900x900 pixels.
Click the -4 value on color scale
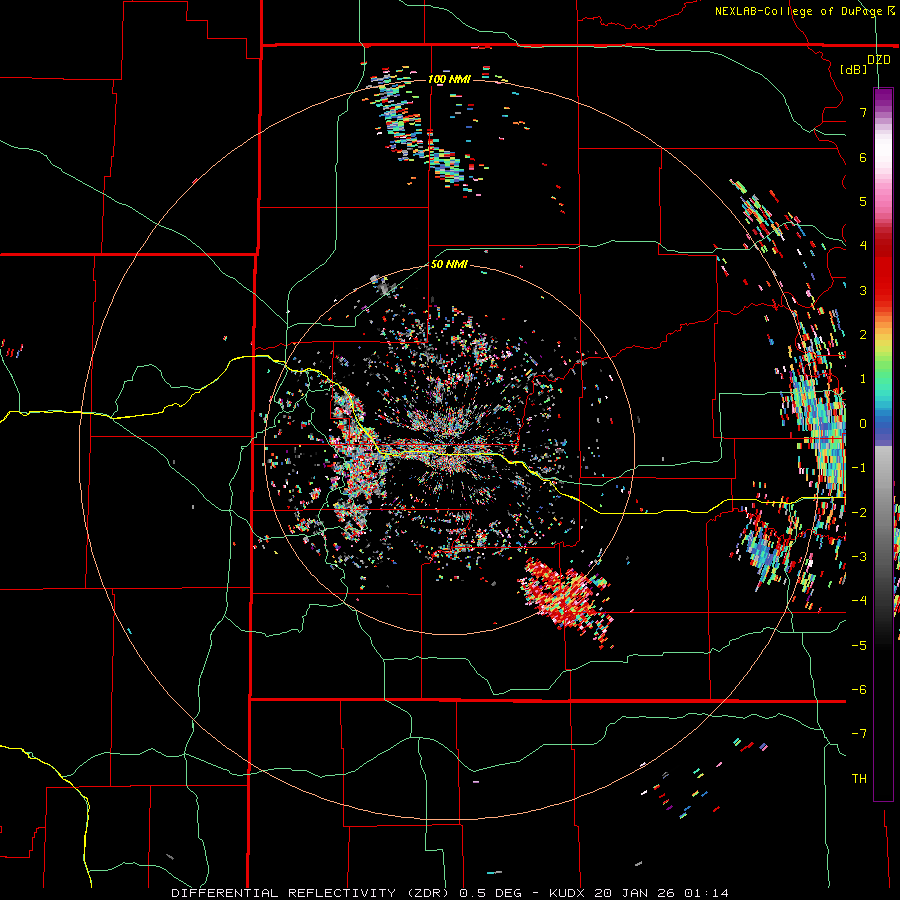[x=859, y=601]
